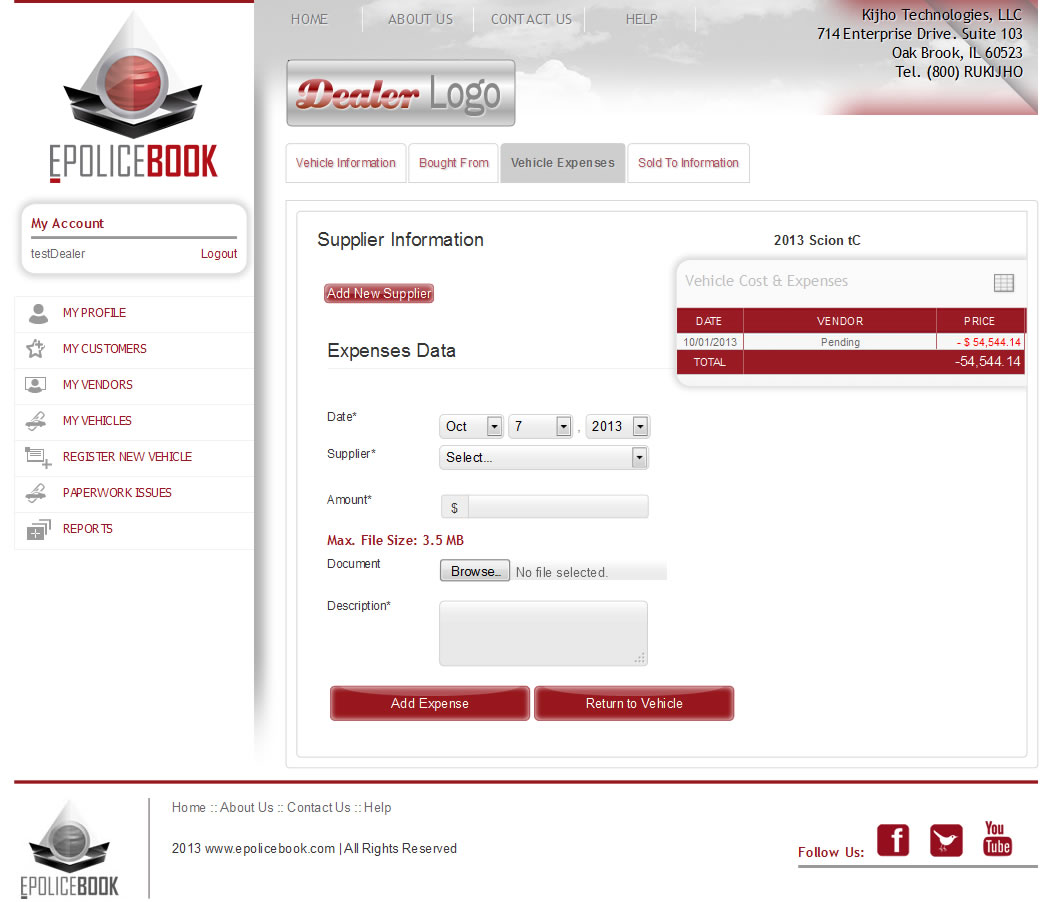Click the Add New Supplier button
The image size is (1053, 902).
pos(379,293)
